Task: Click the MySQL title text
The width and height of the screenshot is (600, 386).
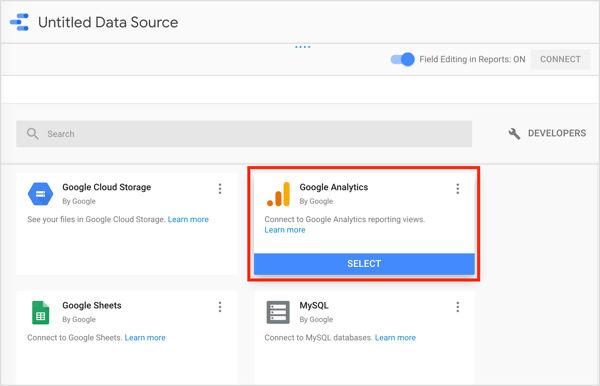Action: tap(314, 305)
